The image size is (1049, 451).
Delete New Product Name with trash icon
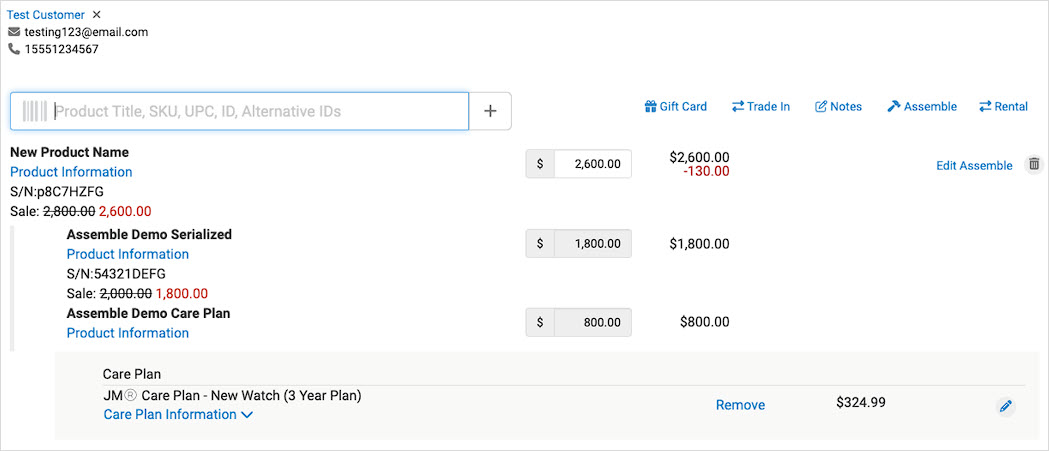point(1034,164)
